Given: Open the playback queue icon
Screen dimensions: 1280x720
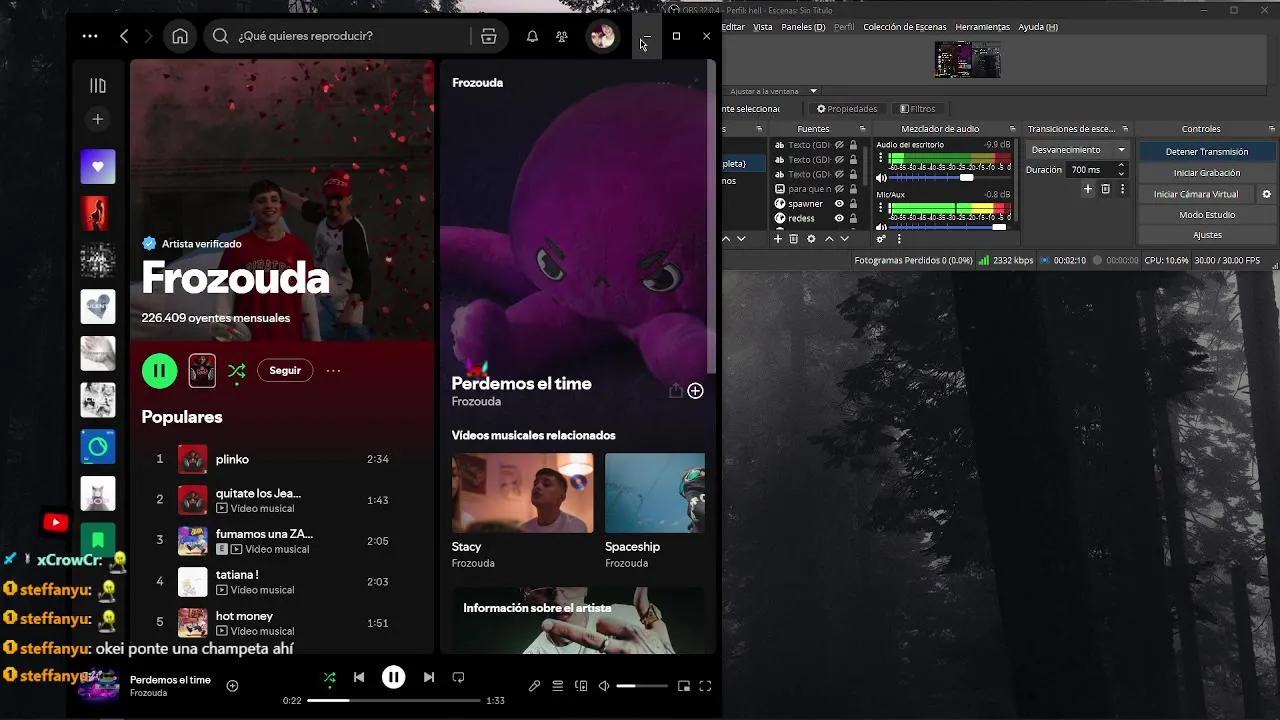Looking at the screenshot, I should click(x=558, y=686).
